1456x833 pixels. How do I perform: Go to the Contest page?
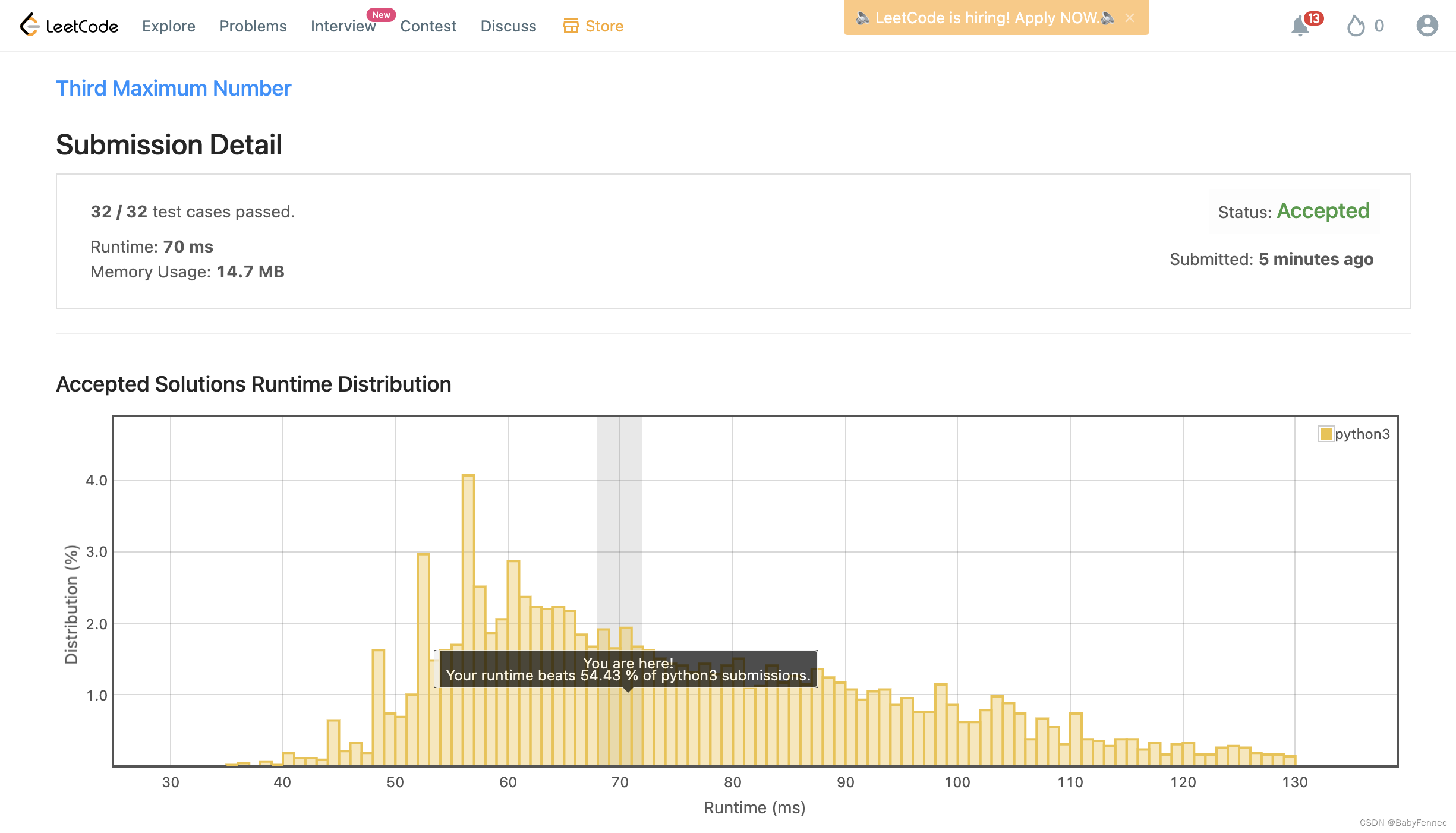pyautogui.click(x=428, y=26)
